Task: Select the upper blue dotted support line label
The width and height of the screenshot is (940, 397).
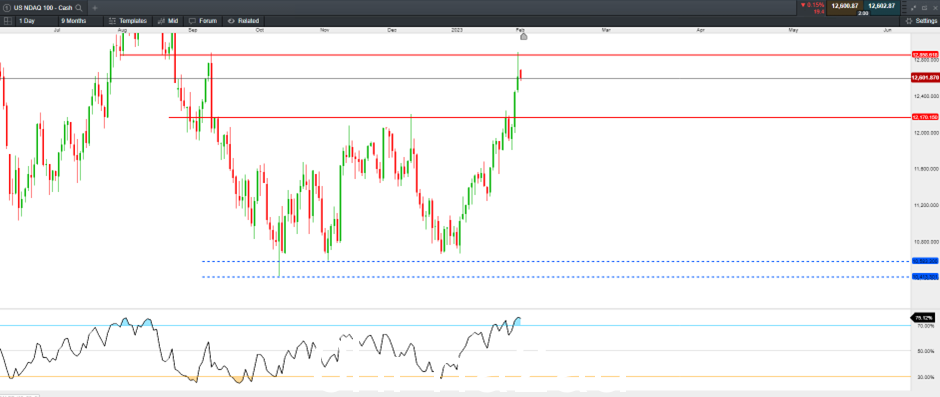Action: pyautogui.click(x=924, y=261)
